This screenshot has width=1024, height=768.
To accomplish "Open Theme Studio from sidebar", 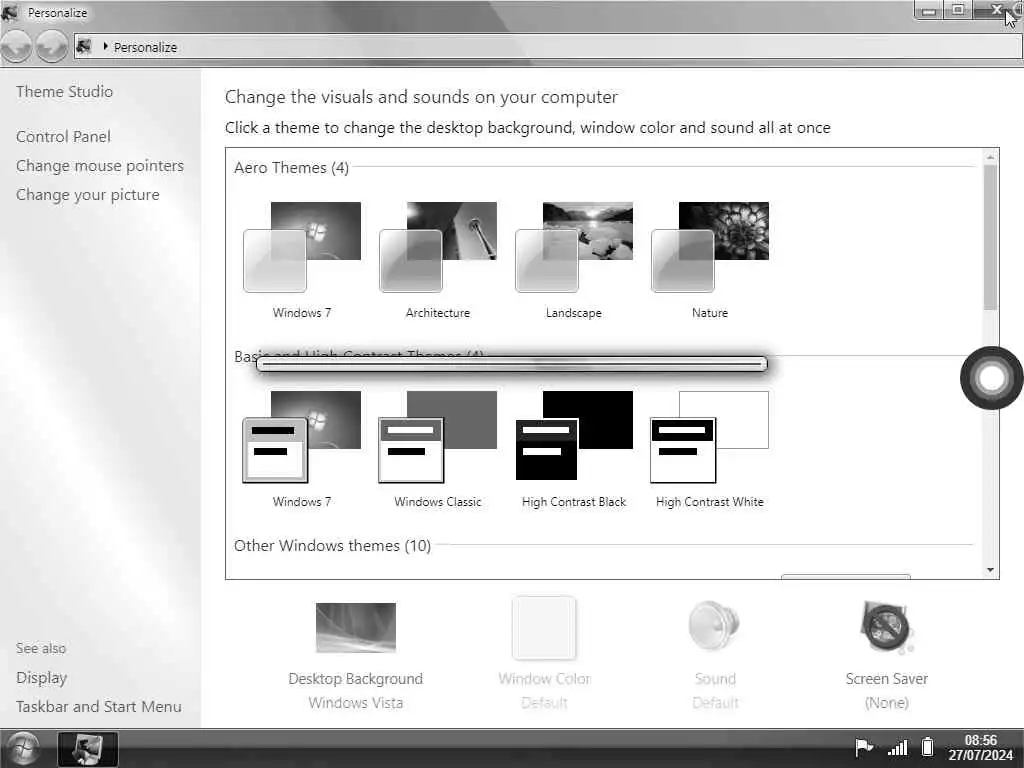I will point(65,91).
